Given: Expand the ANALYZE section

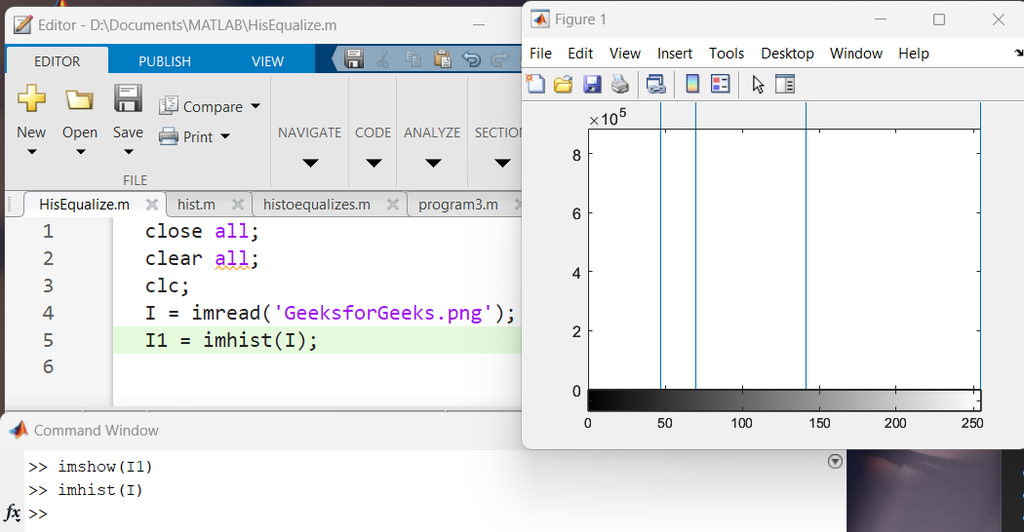Looking at the screenshot, I should coord(433,163).
